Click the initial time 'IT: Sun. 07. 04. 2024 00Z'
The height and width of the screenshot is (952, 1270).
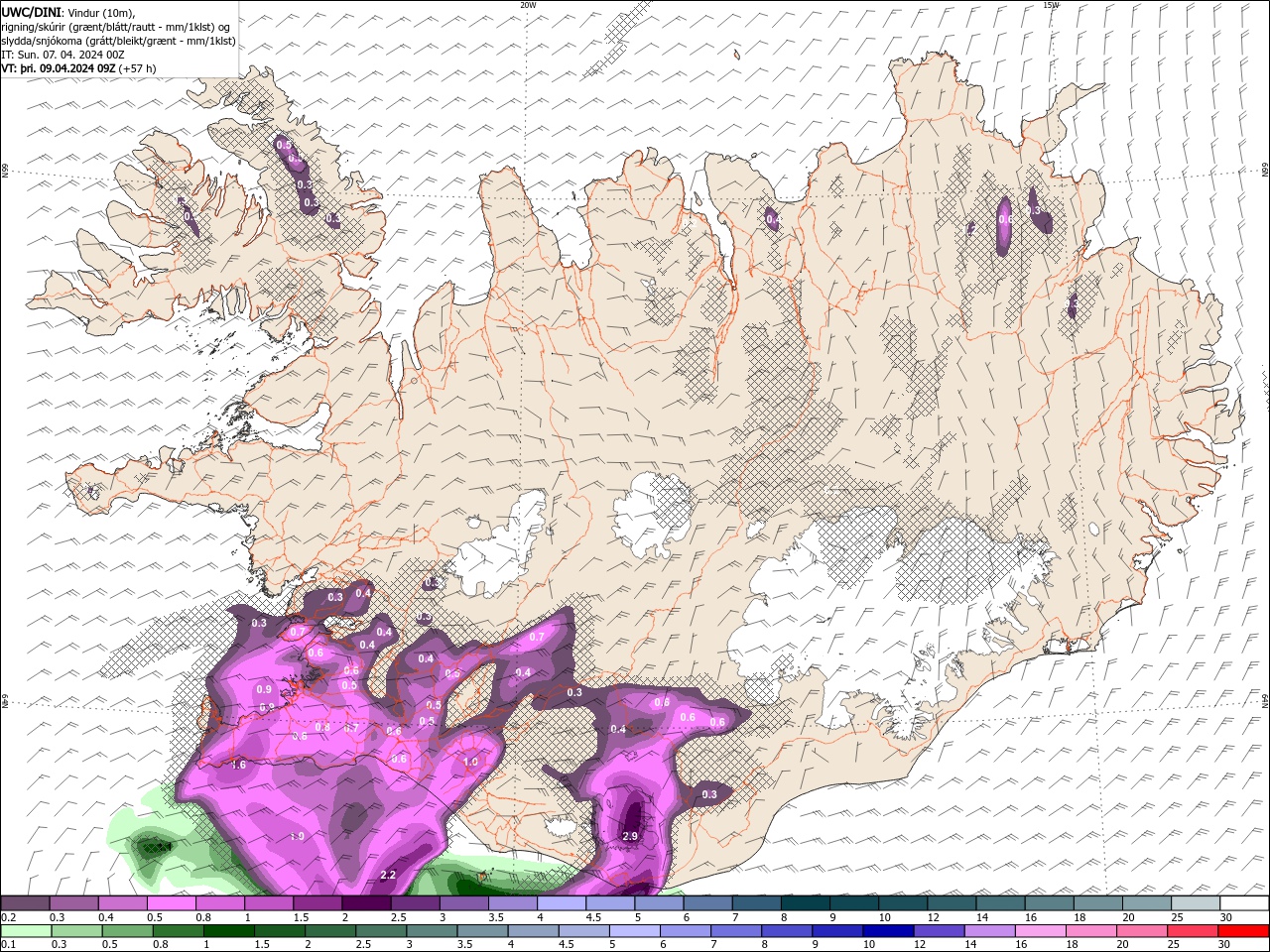point(64,55)
